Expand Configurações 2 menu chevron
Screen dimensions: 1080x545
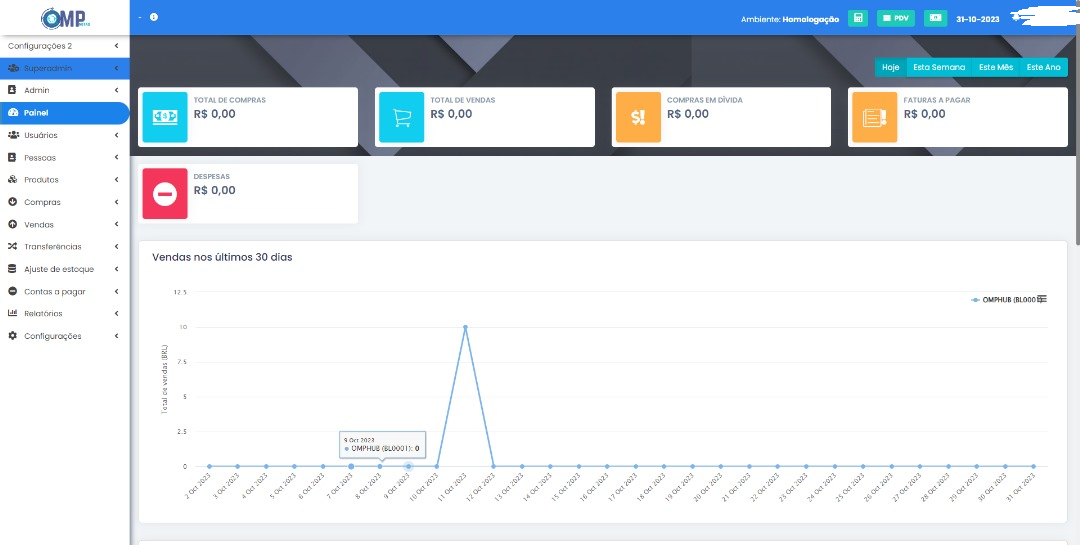point(116,46)
